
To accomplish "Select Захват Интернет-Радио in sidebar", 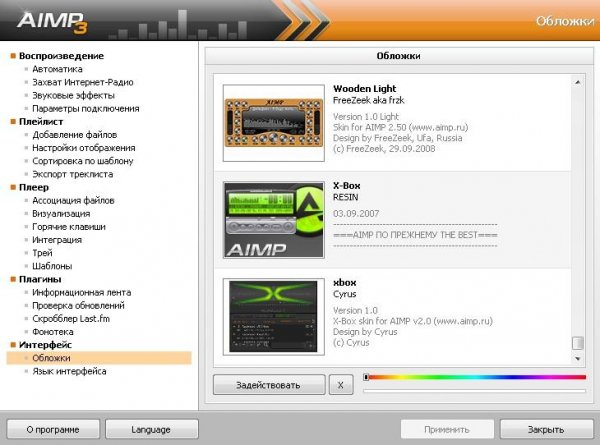I will (x=83, y=82).
